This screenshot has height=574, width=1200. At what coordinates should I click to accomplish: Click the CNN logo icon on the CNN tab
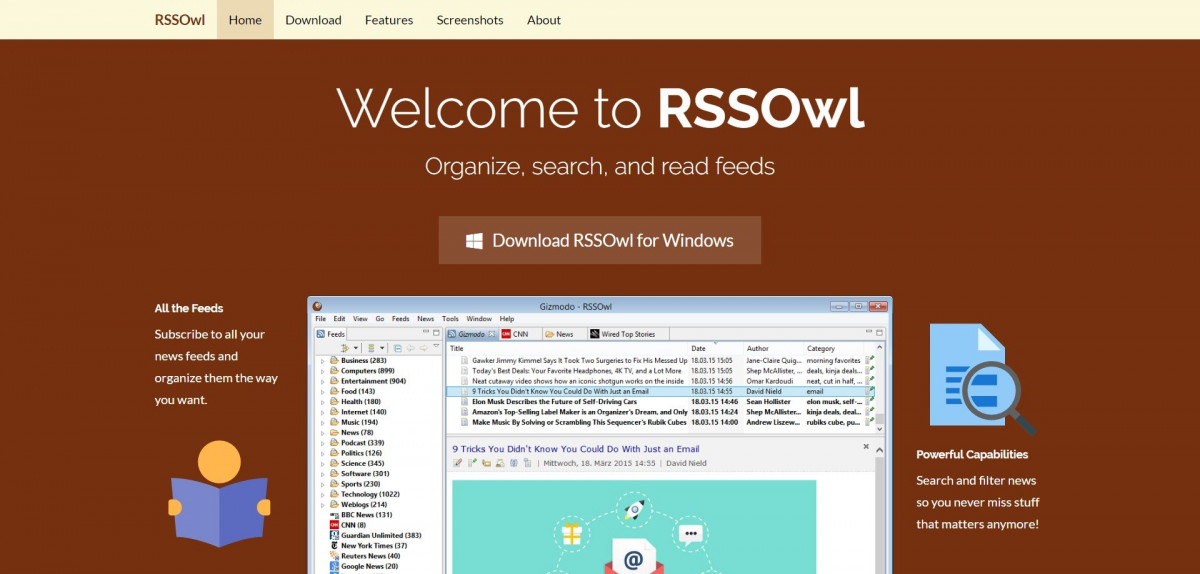(x=506, y=334)
